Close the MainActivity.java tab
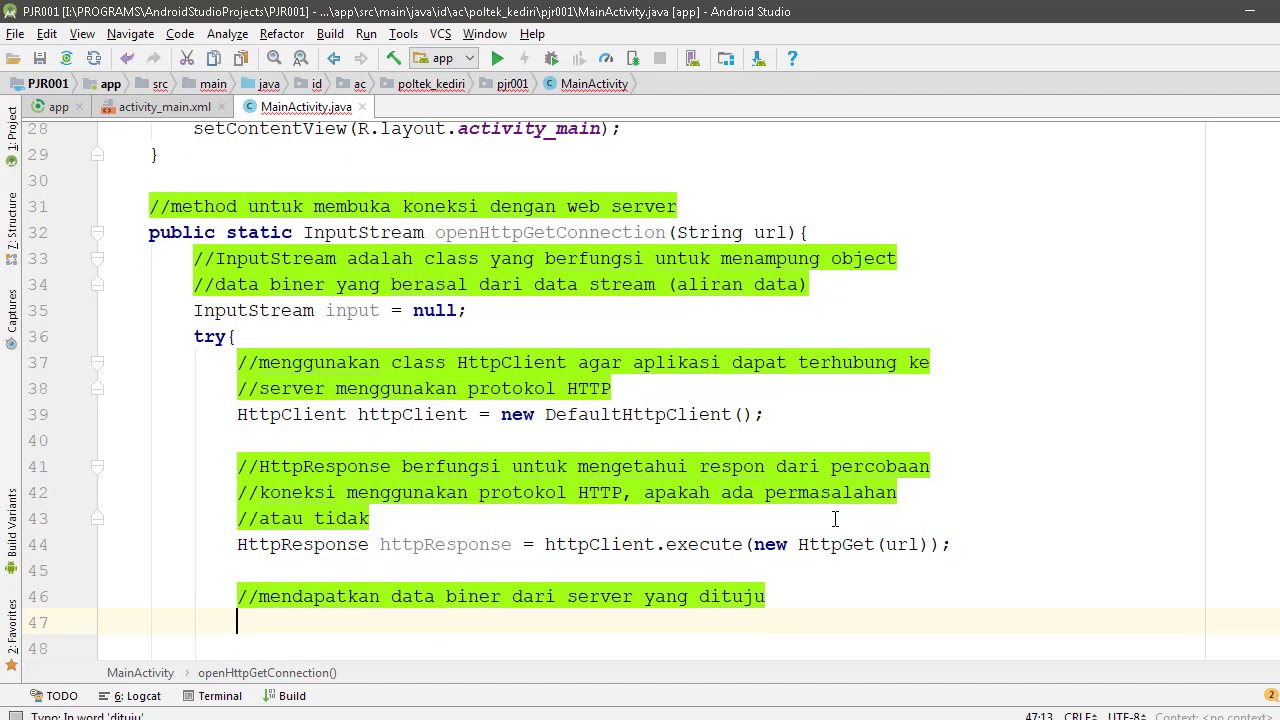1280x720 pixels. coord(362,107)
